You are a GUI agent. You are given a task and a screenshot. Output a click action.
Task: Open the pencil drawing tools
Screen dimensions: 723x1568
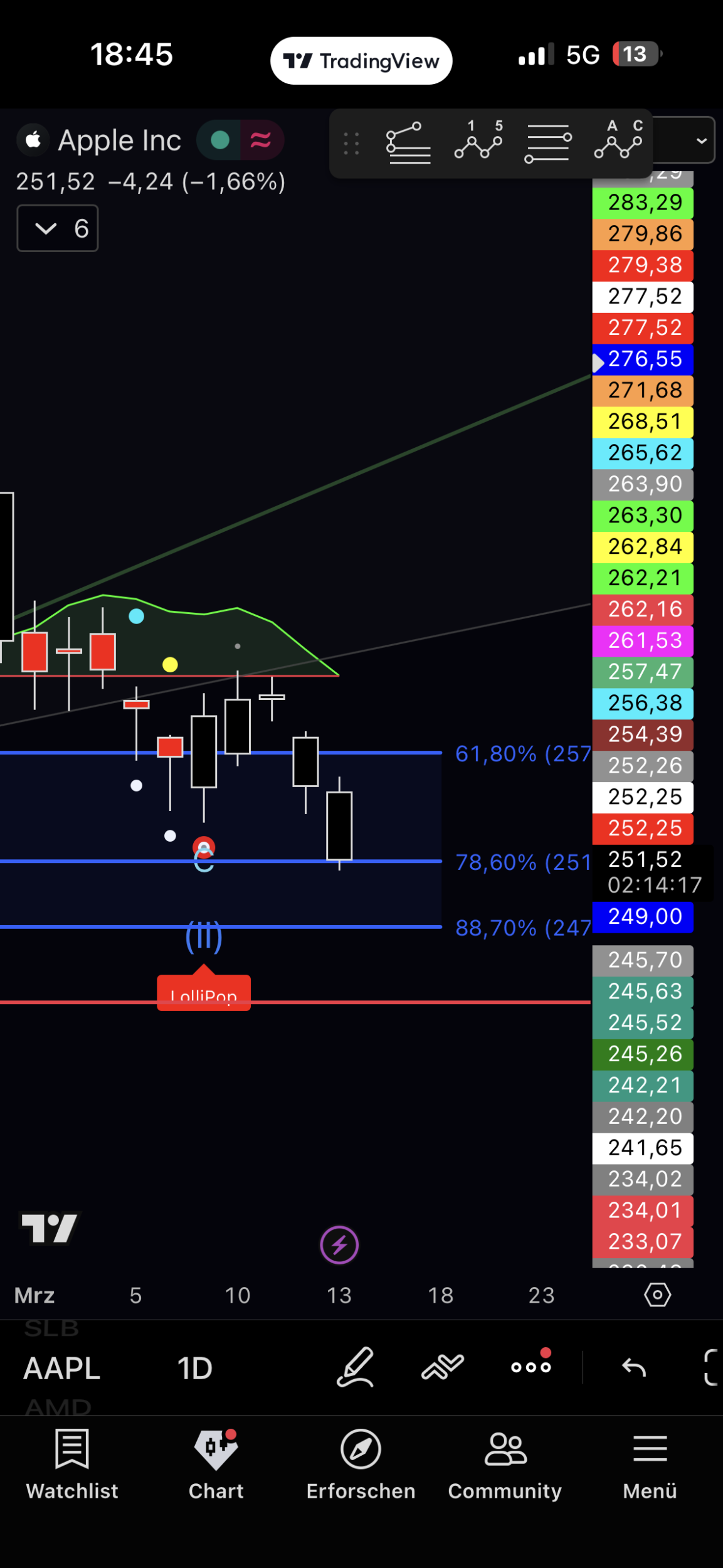coord(356,1367)
